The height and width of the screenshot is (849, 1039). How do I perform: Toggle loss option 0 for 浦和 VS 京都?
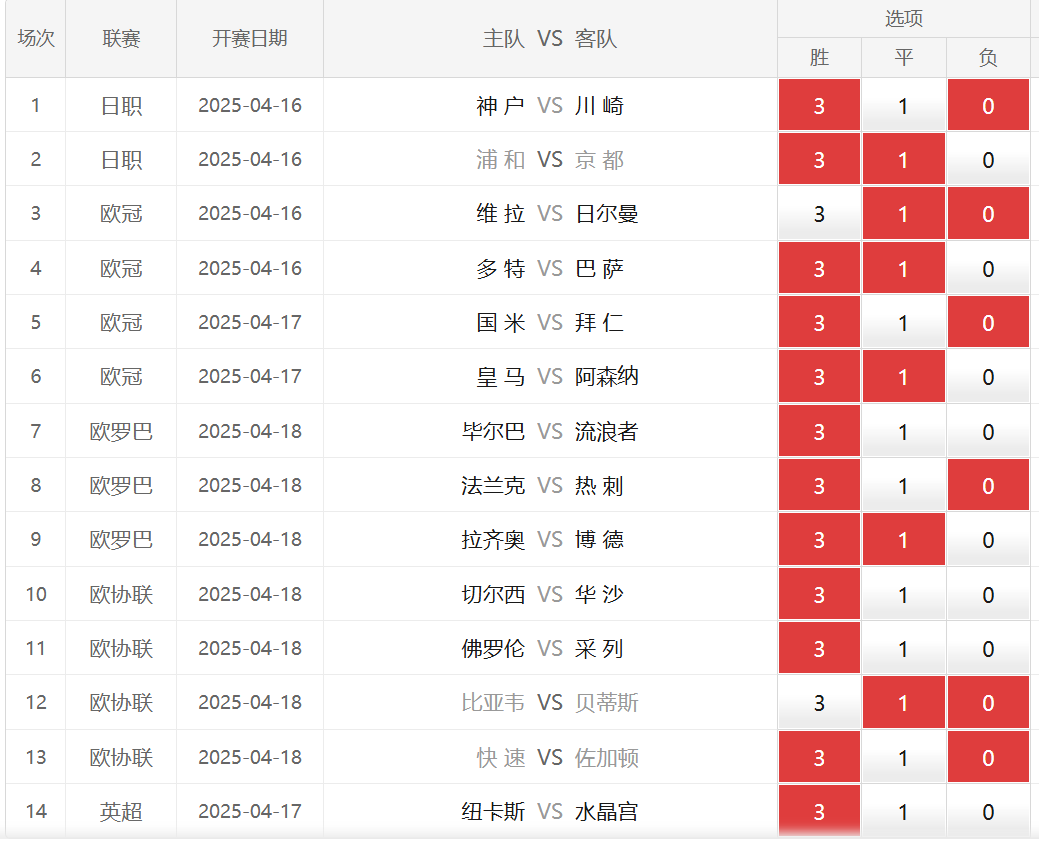pyautogui.click(x=988, y=159)
